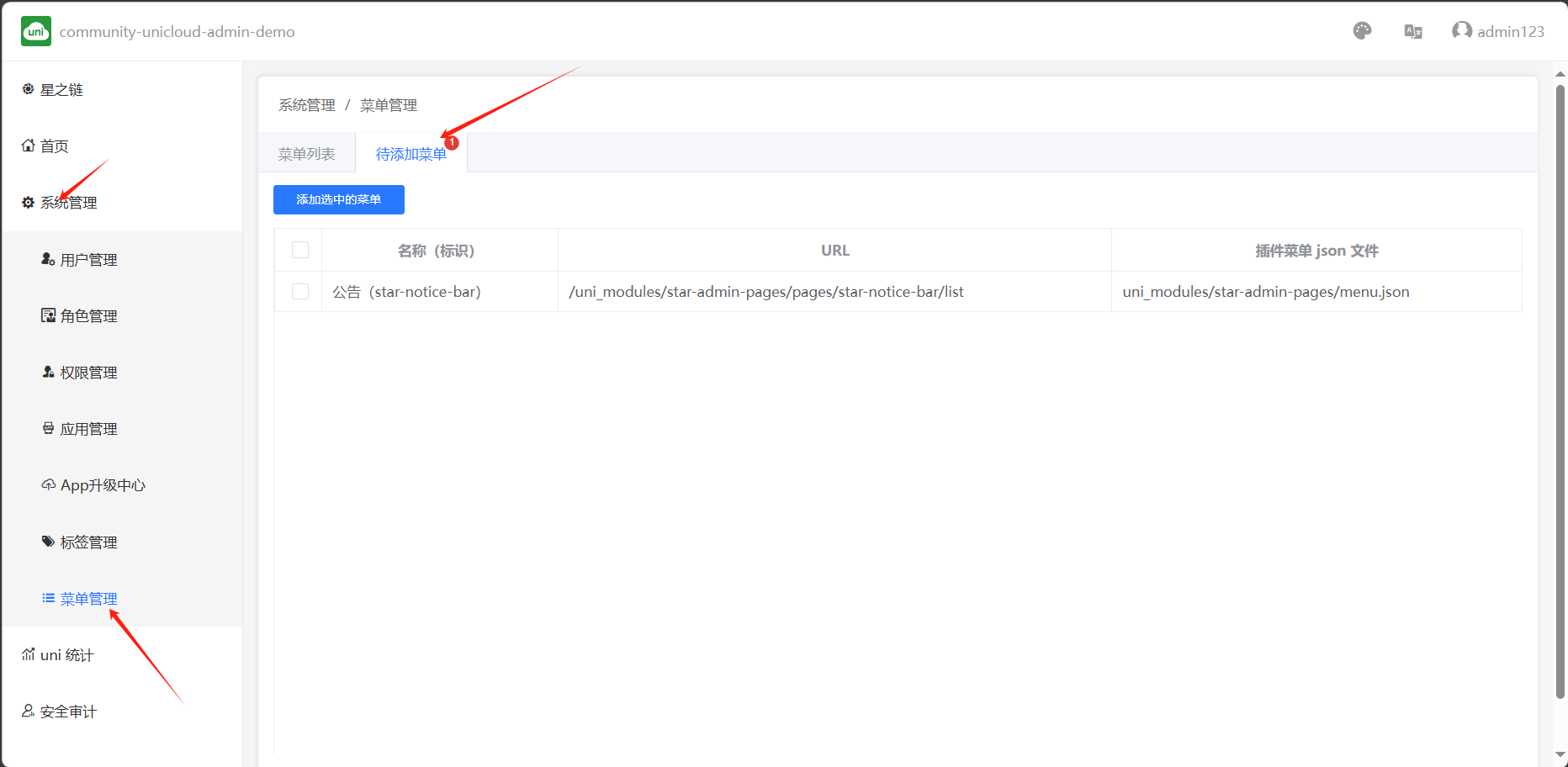Select the 待添加菜单 tab
Screen dimensions: 1568x767
tap(411, 154)
